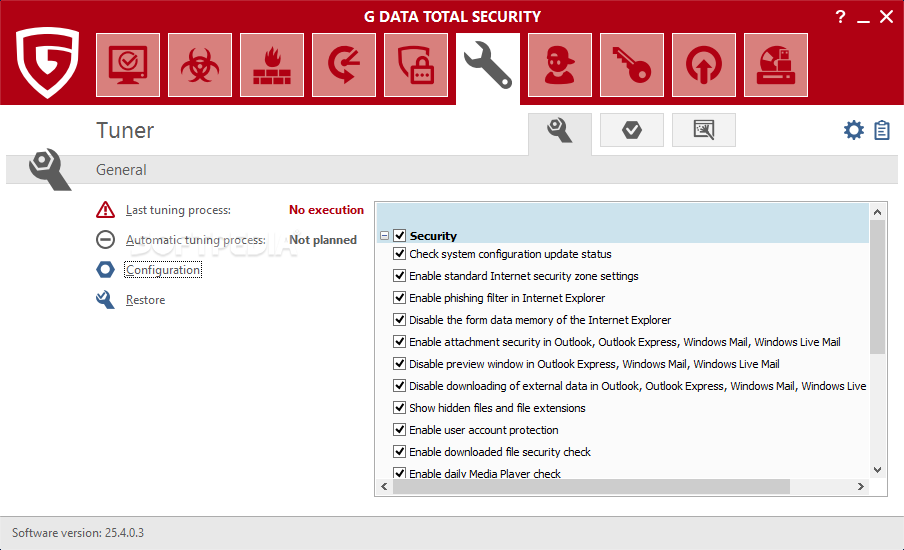Viewport: 904px width, 550px height.
Task: Open the Restore link
Action: [145, 300]
